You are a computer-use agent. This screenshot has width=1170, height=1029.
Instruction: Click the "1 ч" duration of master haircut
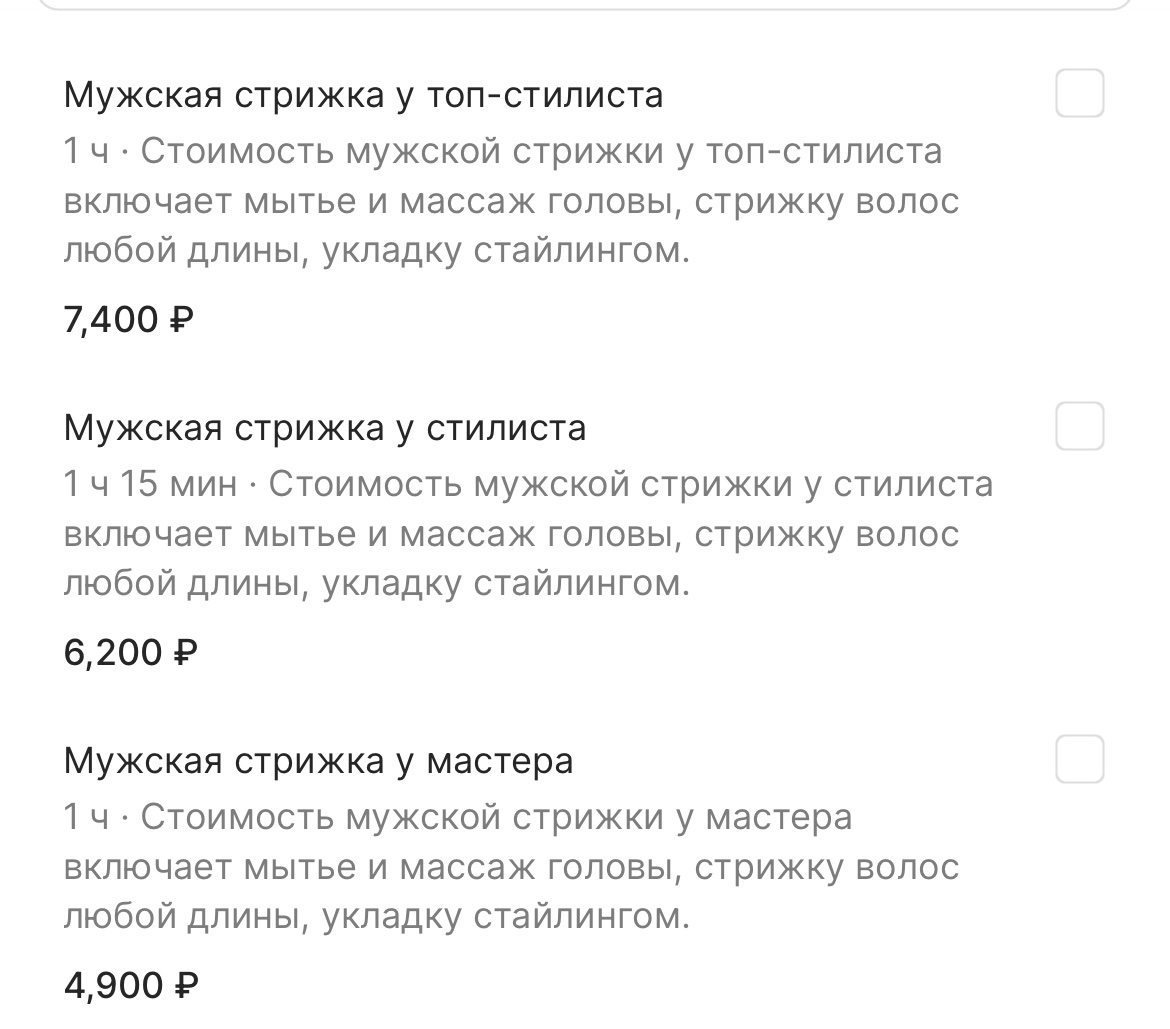(85, 818)
